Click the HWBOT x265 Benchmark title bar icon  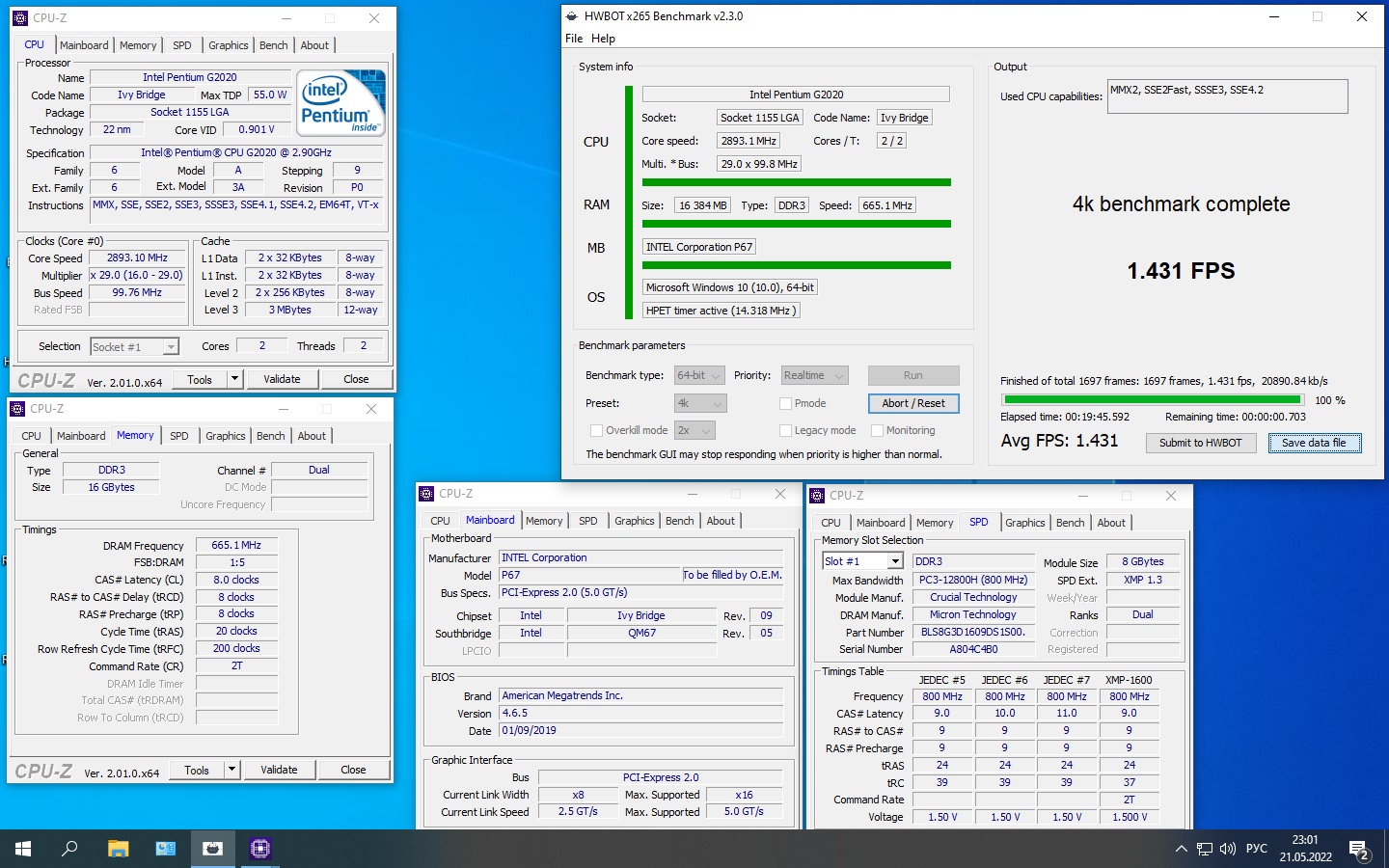(x=572, y=16)
